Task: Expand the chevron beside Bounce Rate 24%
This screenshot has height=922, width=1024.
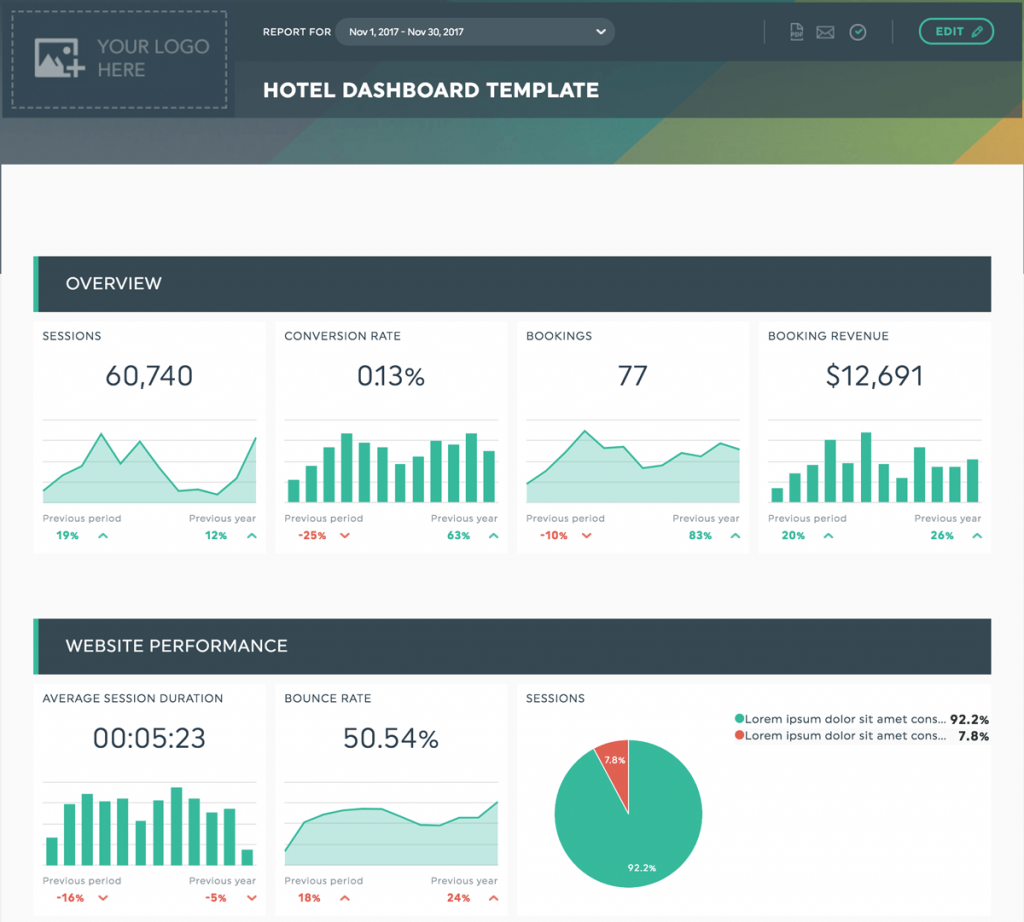Action: 493,897
